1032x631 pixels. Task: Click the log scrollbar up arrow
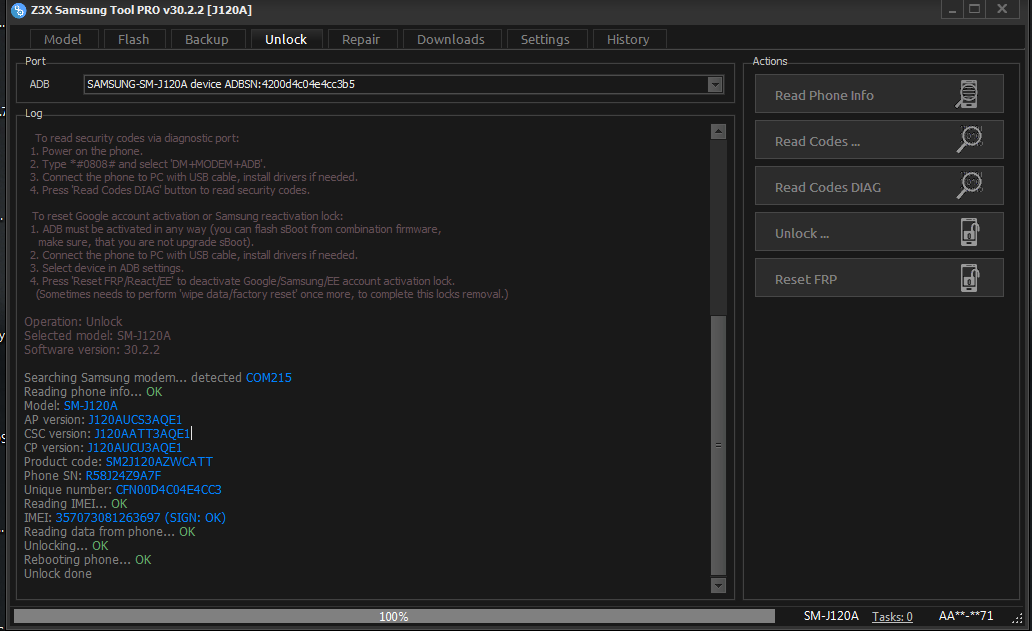[x=718, y=132]
